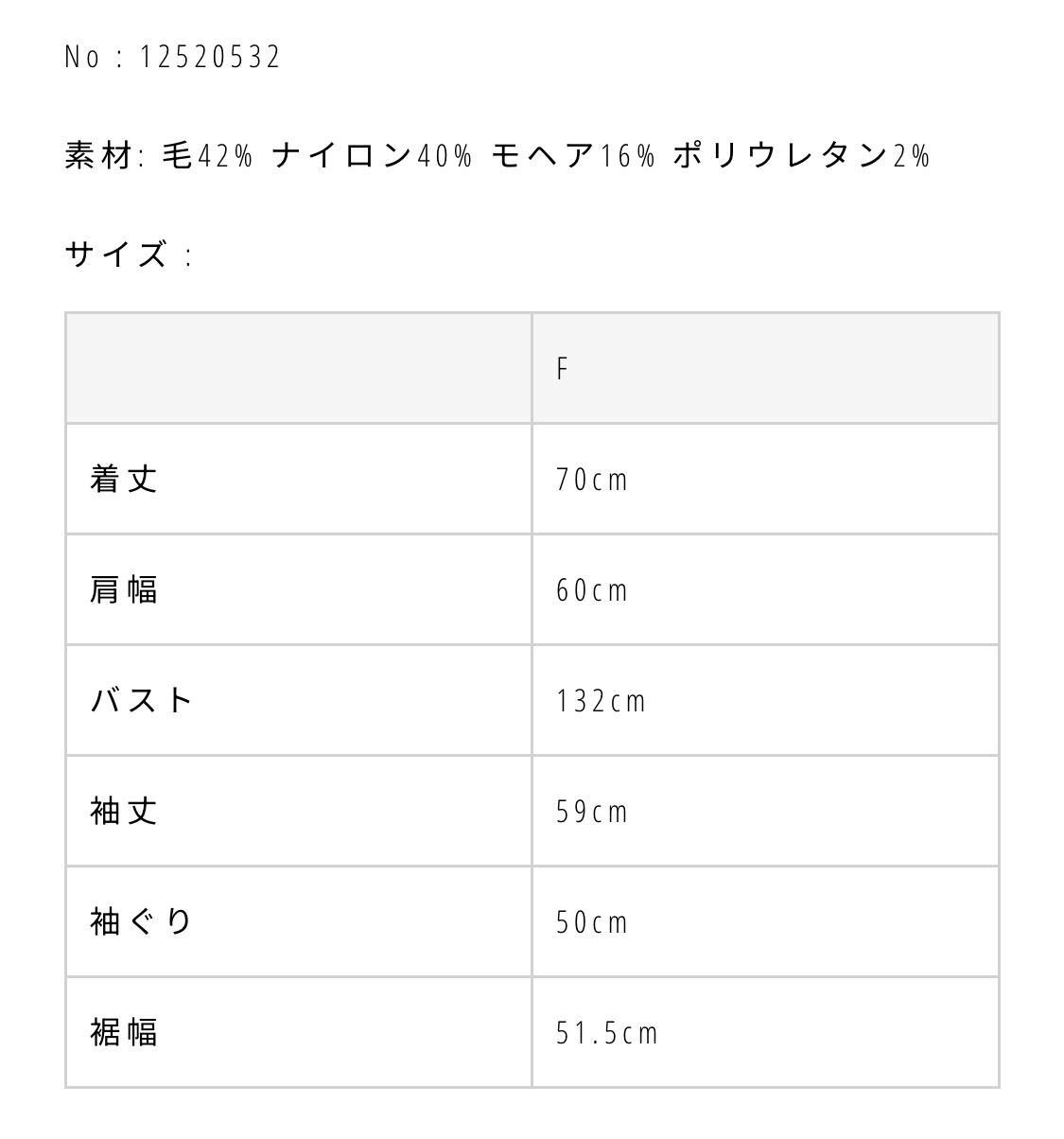Screen dimensions: 1064x1139
Task: Click the product number 12520532
Action: pyautogui.click(x=210, y=58)
